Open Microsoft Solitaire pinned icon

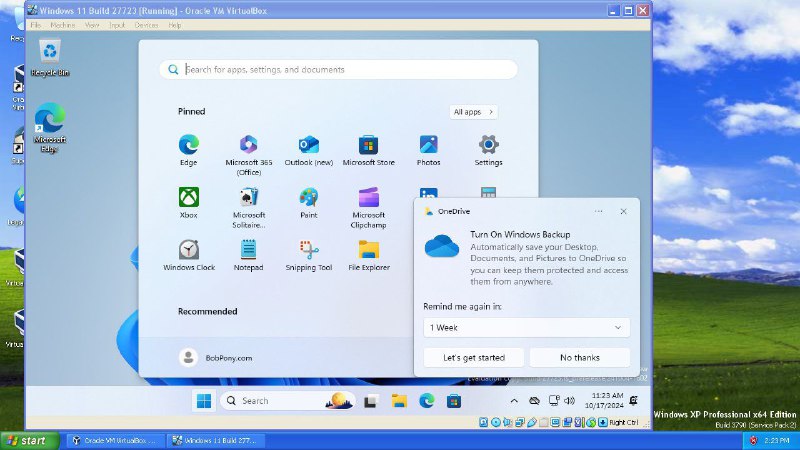[249, 208]
